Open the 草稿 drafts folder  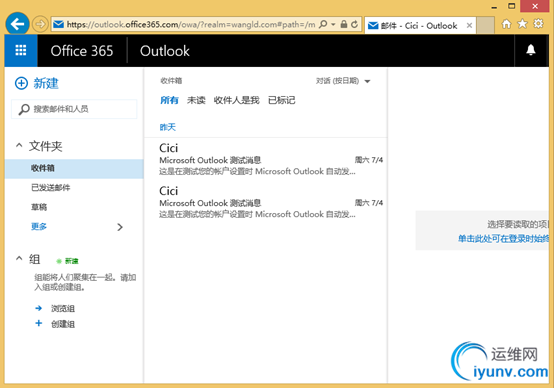tap(39, 207)
